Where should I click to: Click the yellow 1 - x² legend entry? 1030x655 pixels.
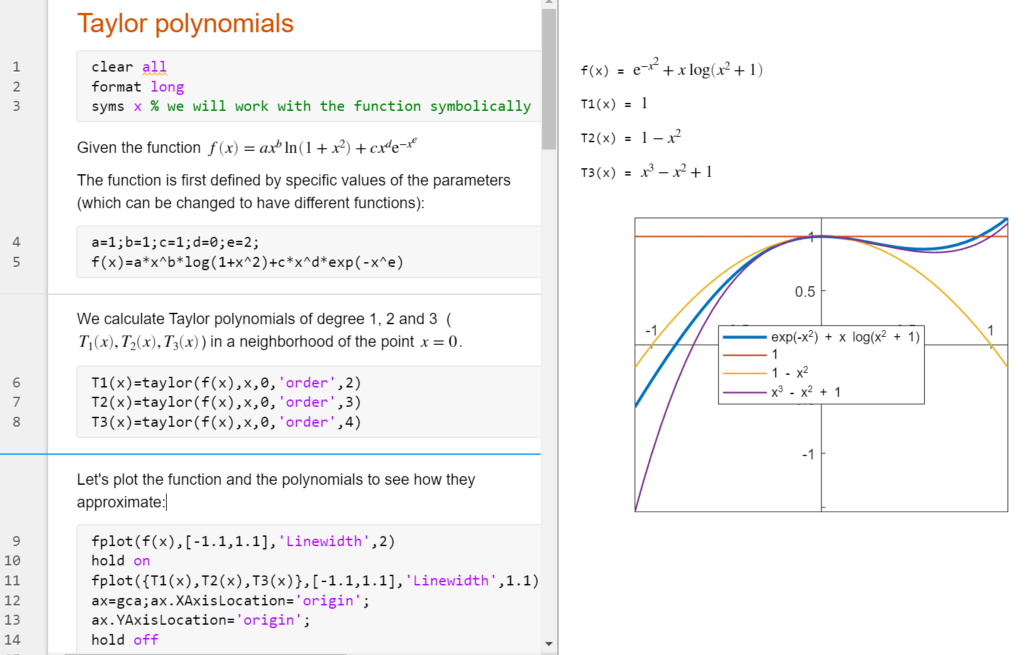[790, 373]
